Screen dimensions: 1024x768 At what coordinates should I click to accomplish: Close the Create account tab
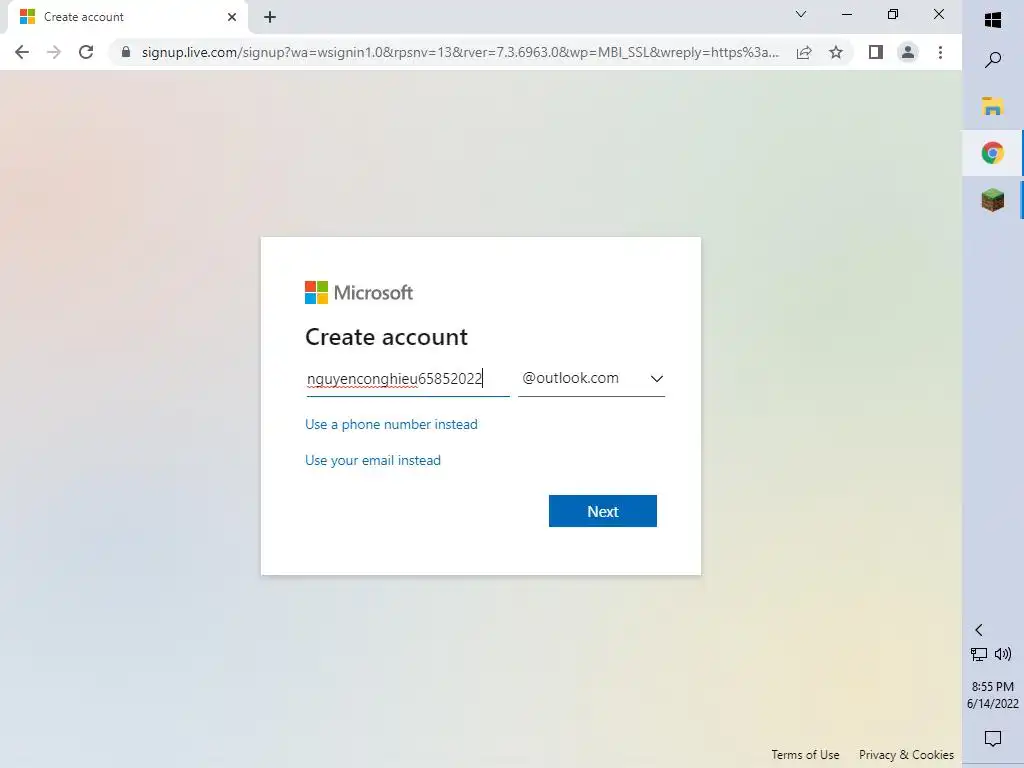click(x=232, y=17)
